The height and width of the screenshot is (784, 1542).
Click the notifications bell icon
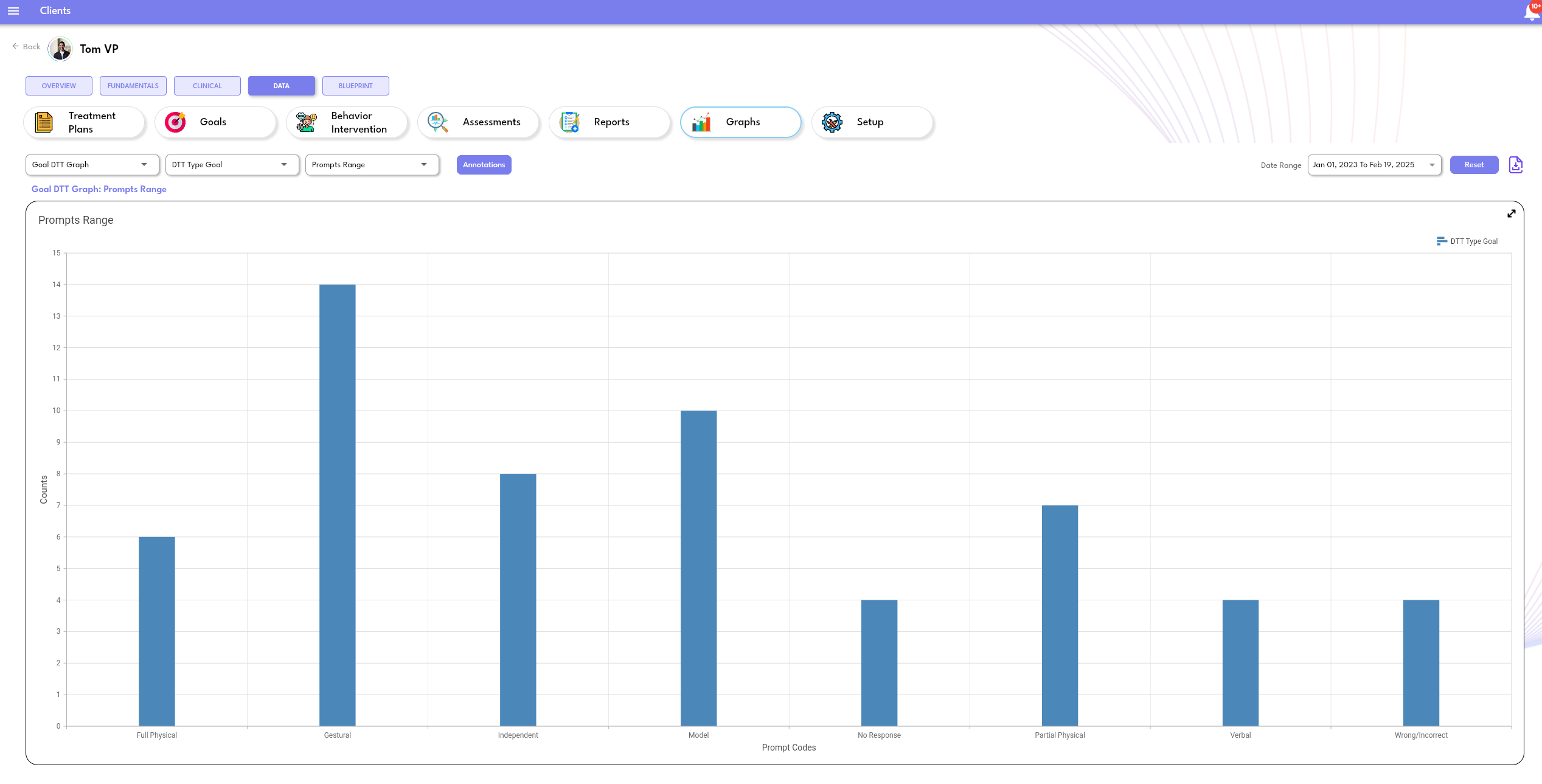click(1531, 11)
